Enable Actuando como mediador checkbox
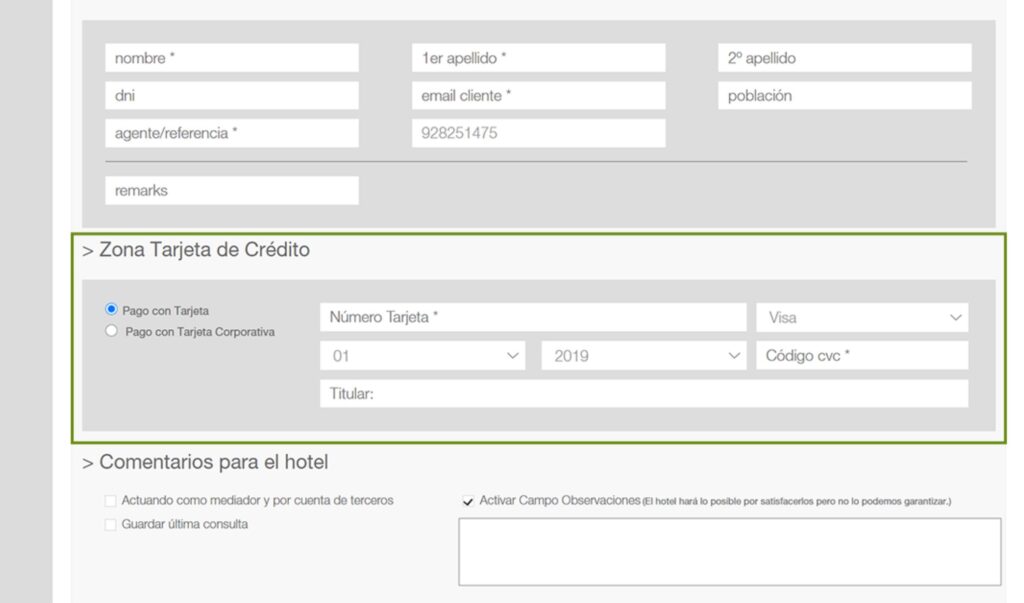Screen dimensions: 1024x603 pos(110,500)
